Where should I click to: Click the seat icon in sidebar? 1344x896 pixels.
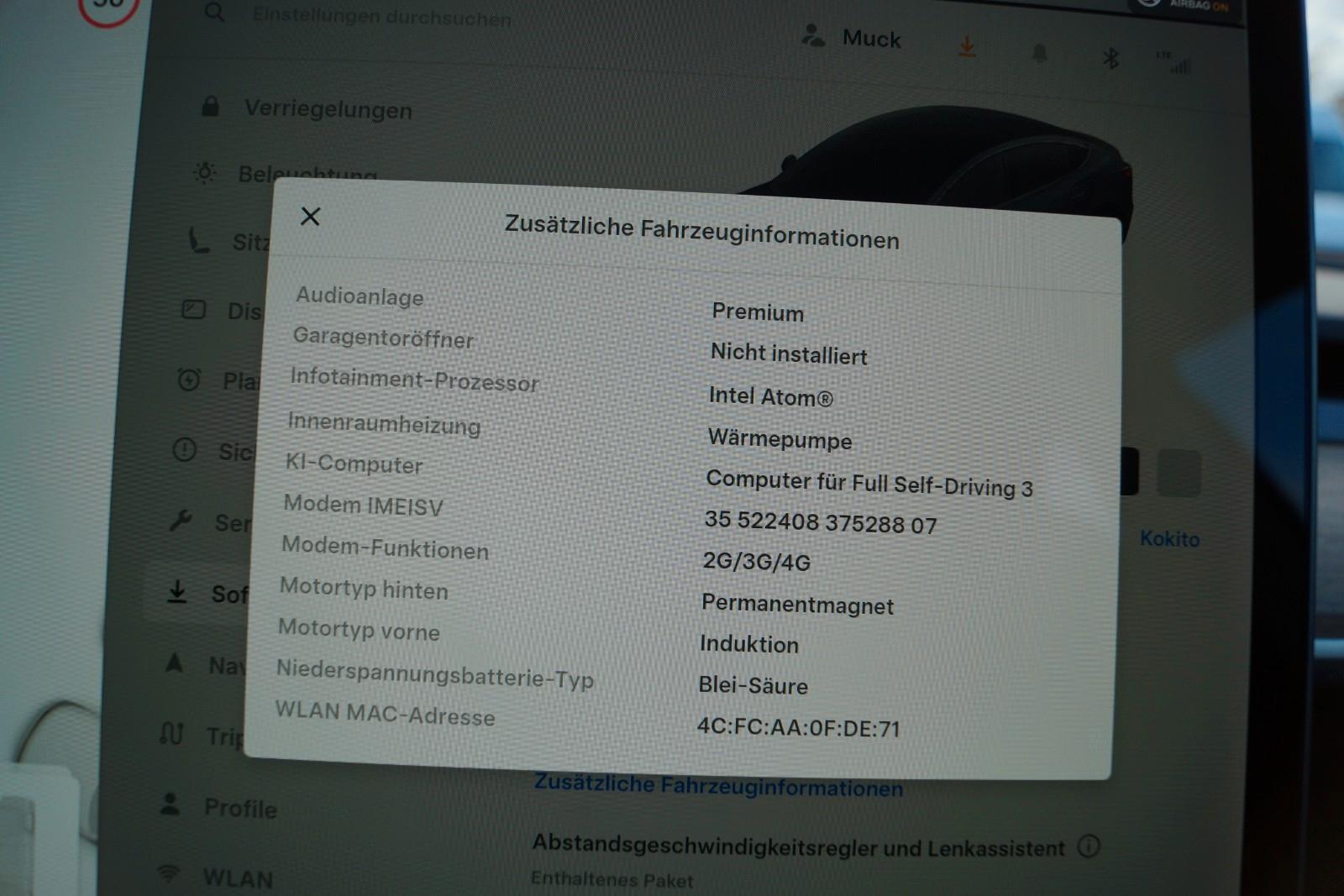198,240
